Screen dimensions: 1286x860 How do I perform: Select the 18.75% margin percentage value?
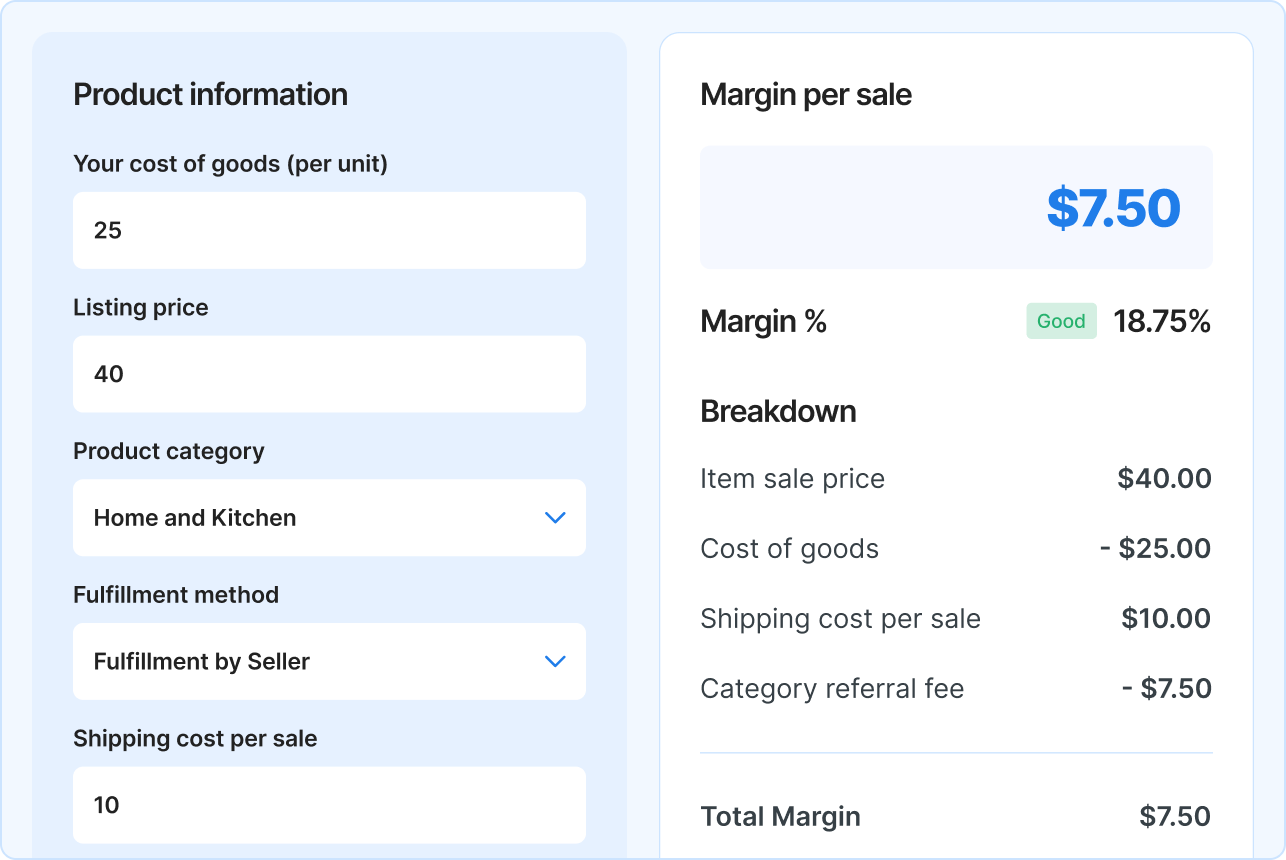coord(1162,321)
